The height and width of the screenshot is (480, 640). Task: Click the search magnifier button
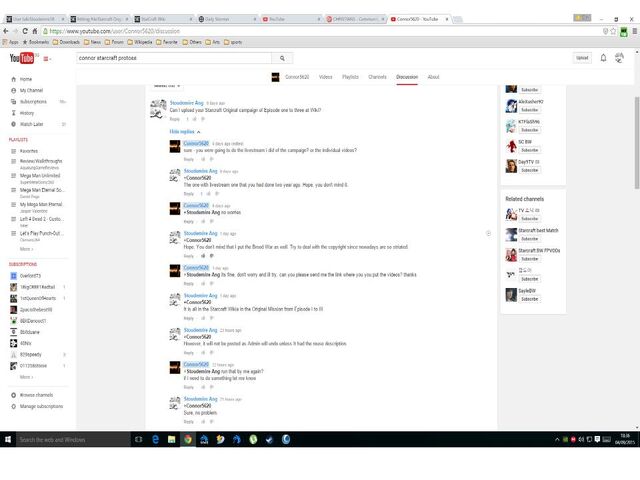pyautogui.click(x=282, y=58)
